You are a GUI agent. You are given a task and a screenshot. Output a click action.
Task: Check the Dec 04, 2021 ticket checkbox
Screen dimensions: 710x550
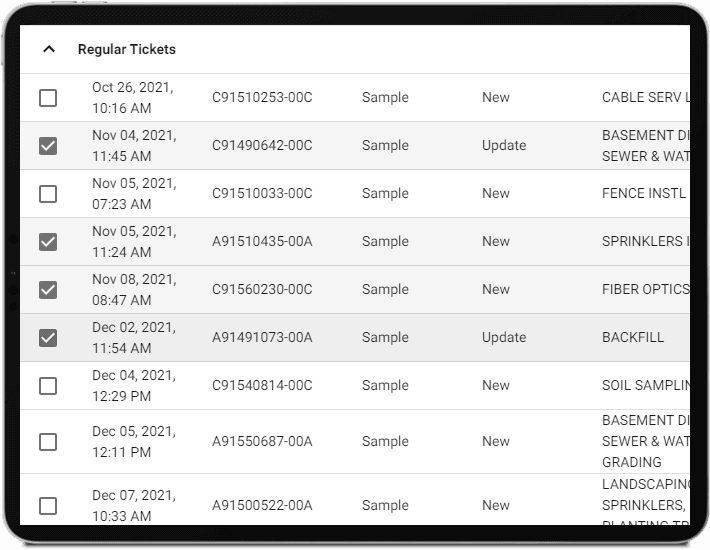(x=48, y=386)
